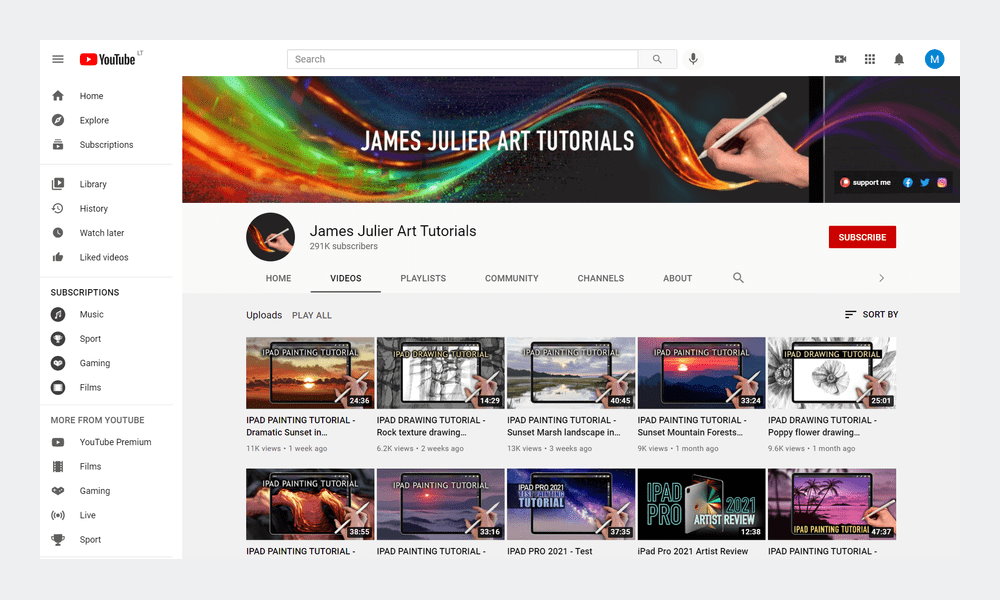The width and height of the screenshot is (1000, 600).
Task: Click the support me banner link
Action: pos(865,182)
